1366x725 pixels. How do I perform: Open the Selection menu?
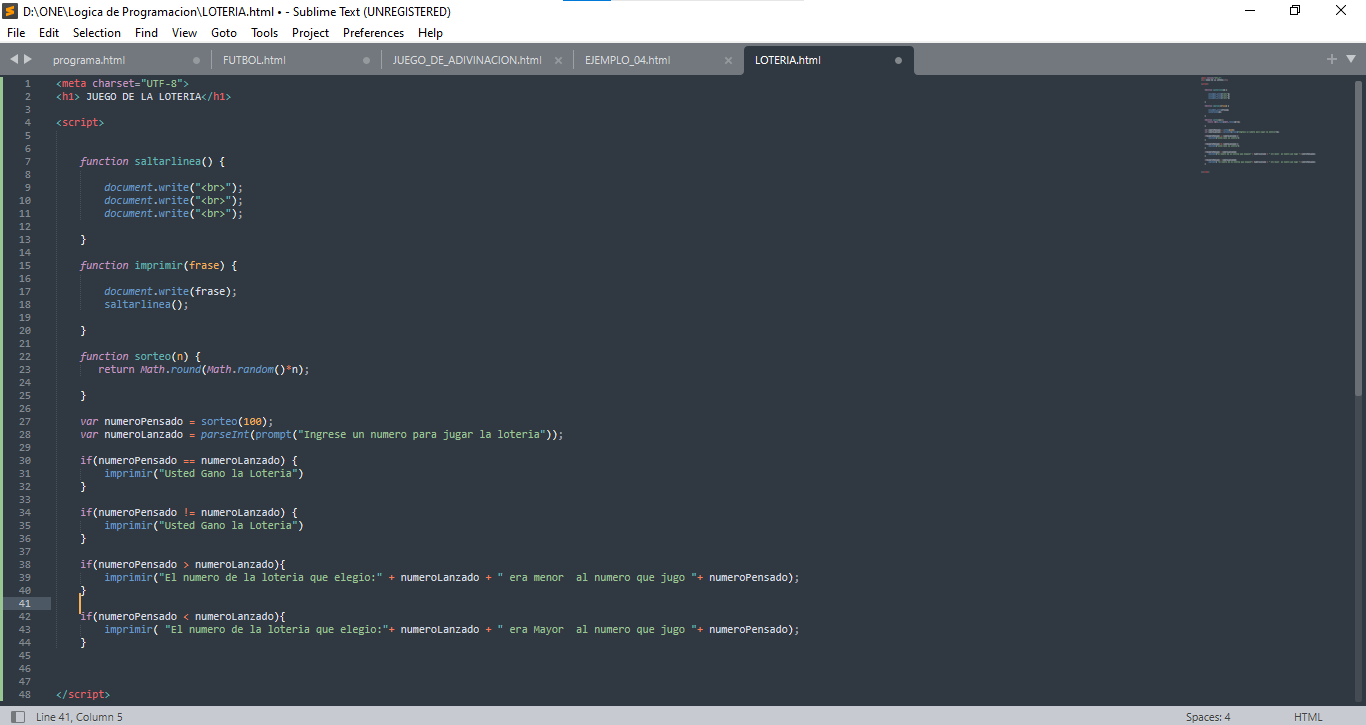97,33
